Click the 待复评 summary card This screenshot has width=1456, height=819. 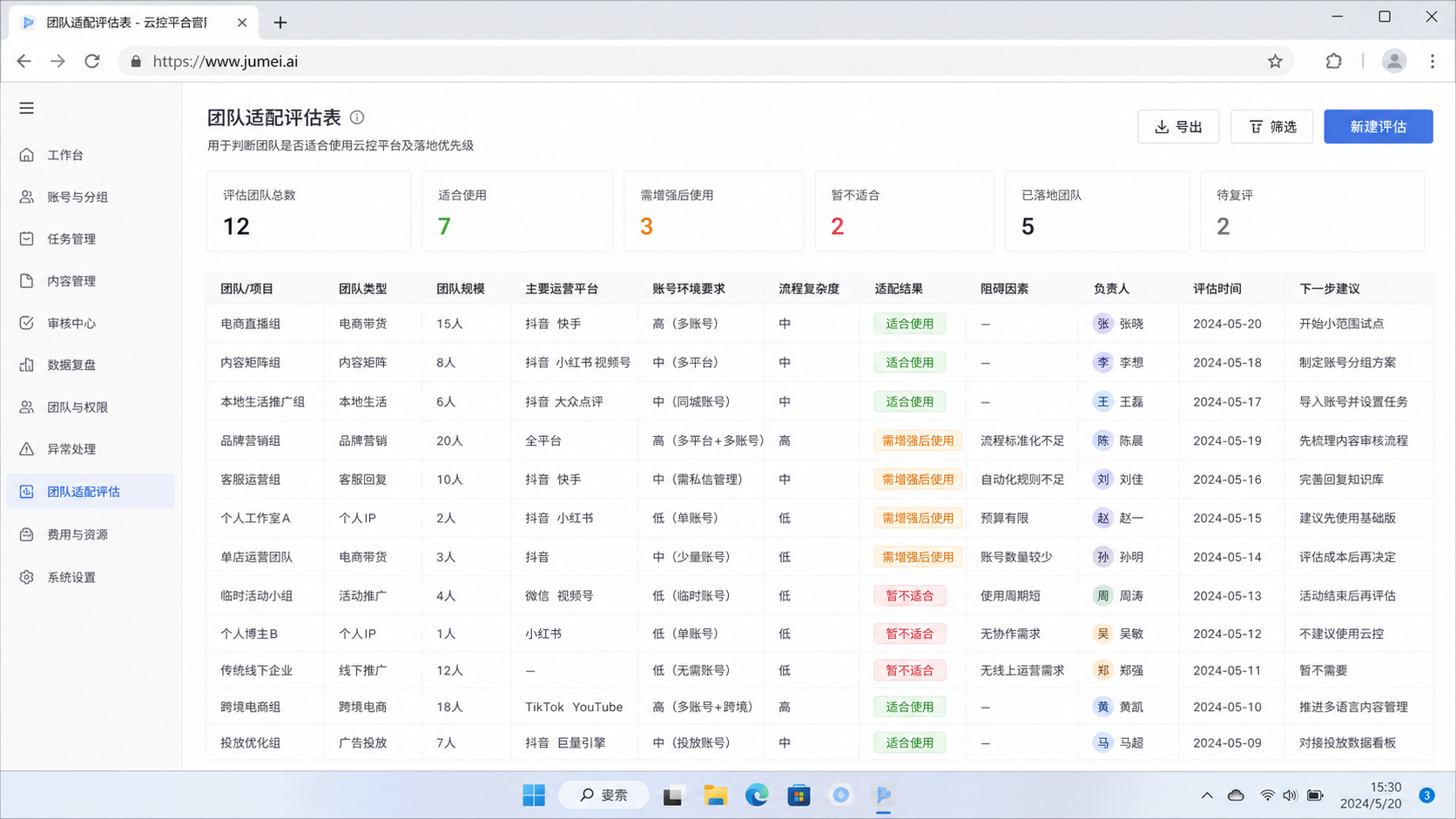point(1312,211)
